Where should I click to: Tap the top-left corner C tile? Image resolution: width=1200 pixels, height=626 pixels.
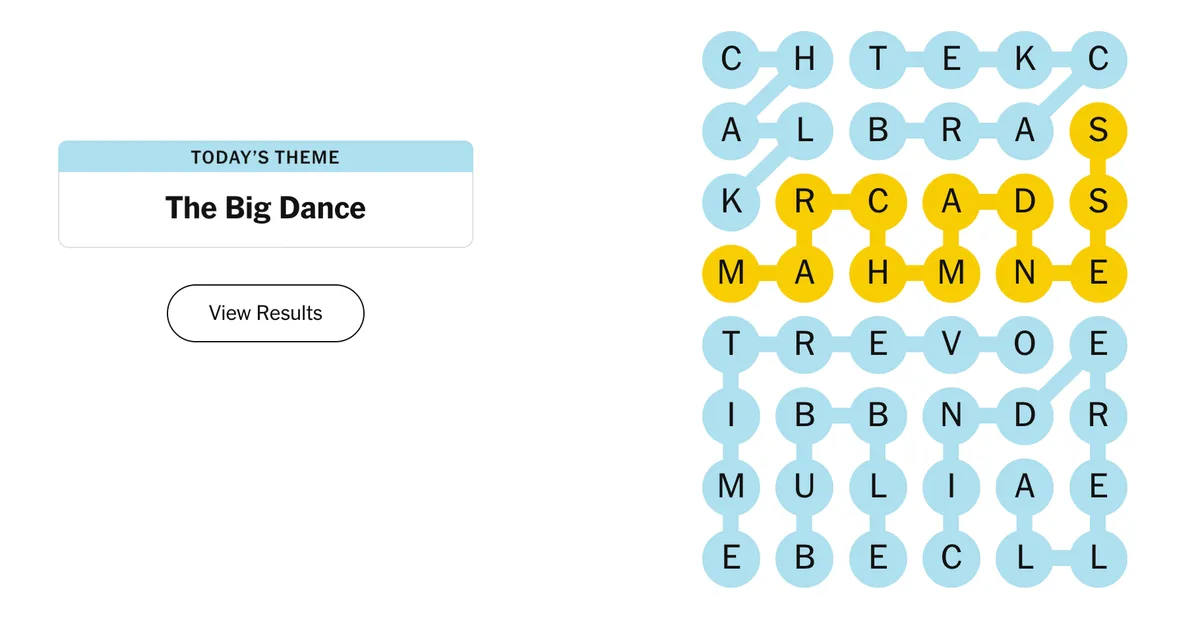pyautogui.click(x=732, y=60)
